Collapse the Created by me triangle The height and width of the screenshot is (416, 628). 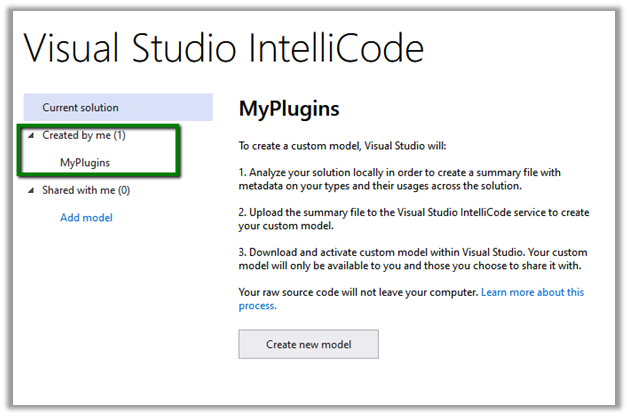(x=31, y=135)
